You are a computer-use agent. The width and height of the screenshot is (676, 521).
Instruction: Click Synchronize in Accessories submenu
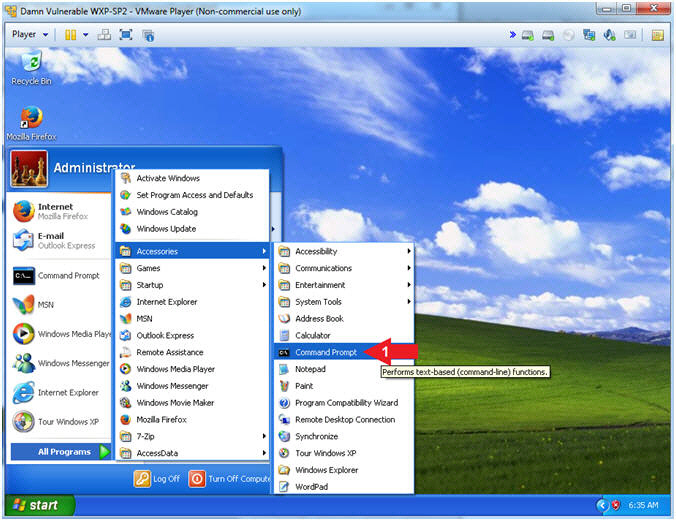(344, 436)
